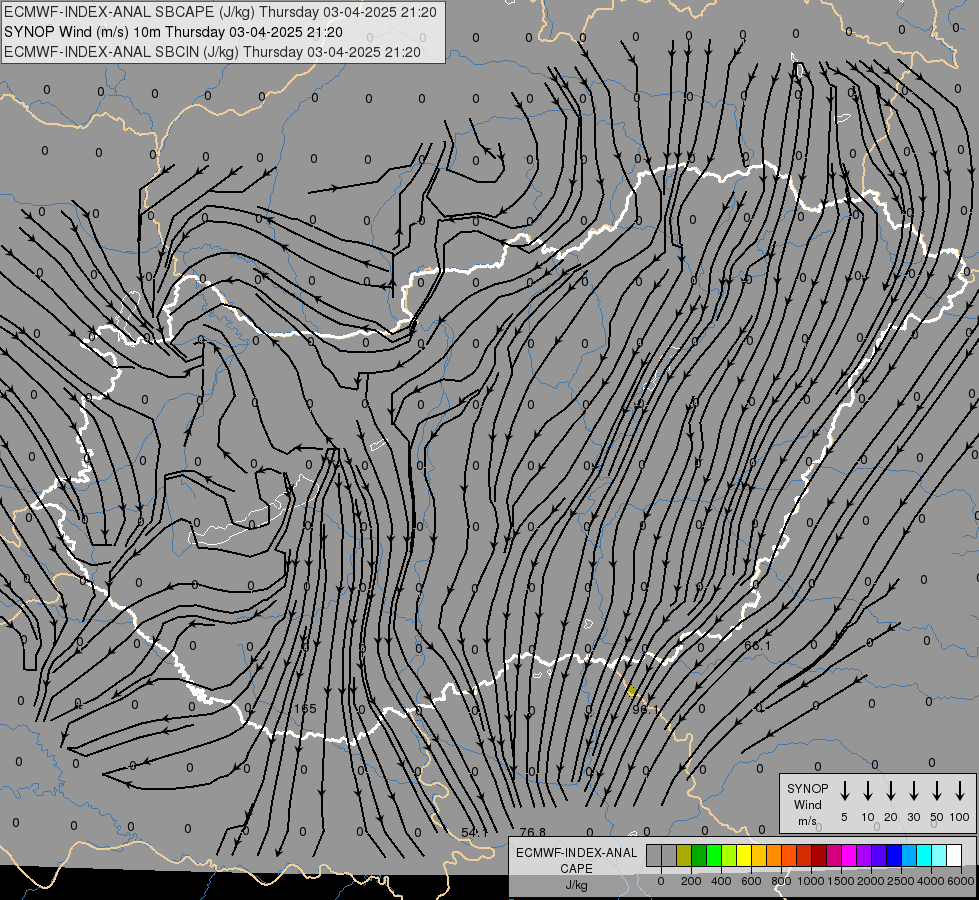Click the SYNOP Wind 10m title line
Viewport: 979px width, 900px height.
coord(173,32)
